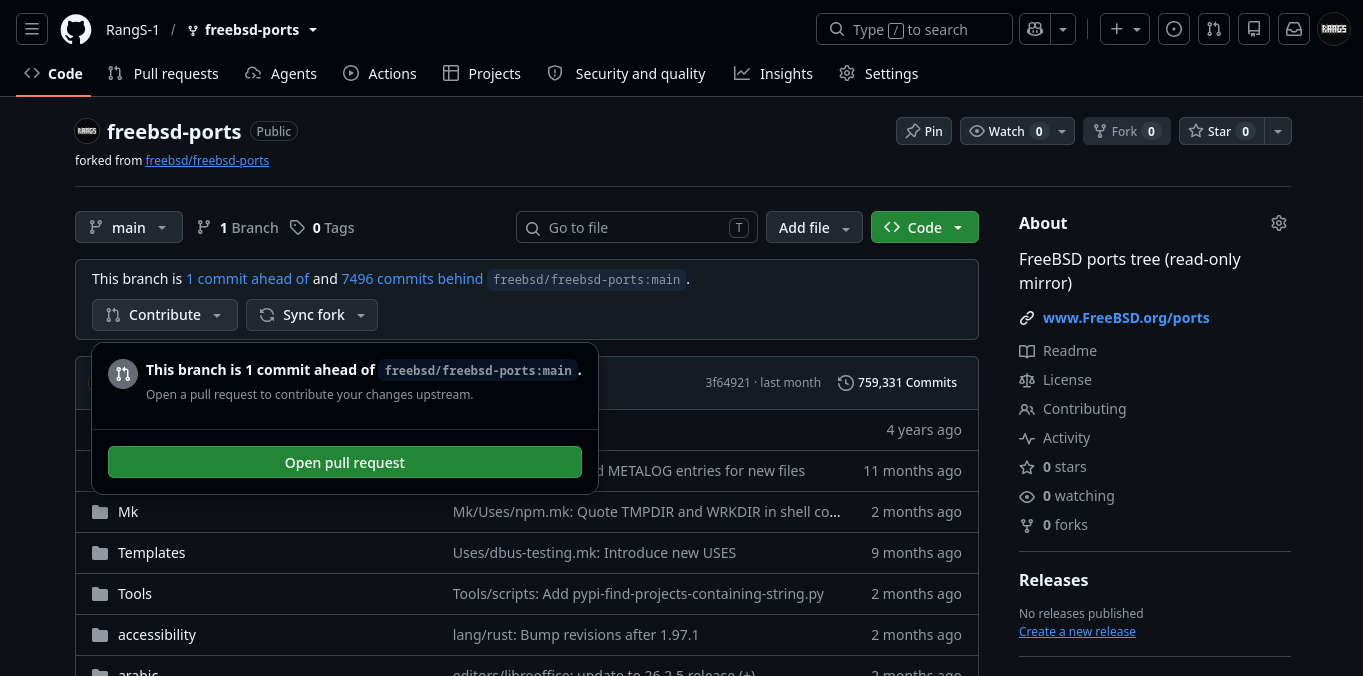This screenshot has height=676, width=1363.
Task: Open the Projects tab
Action: click(482, 74)
